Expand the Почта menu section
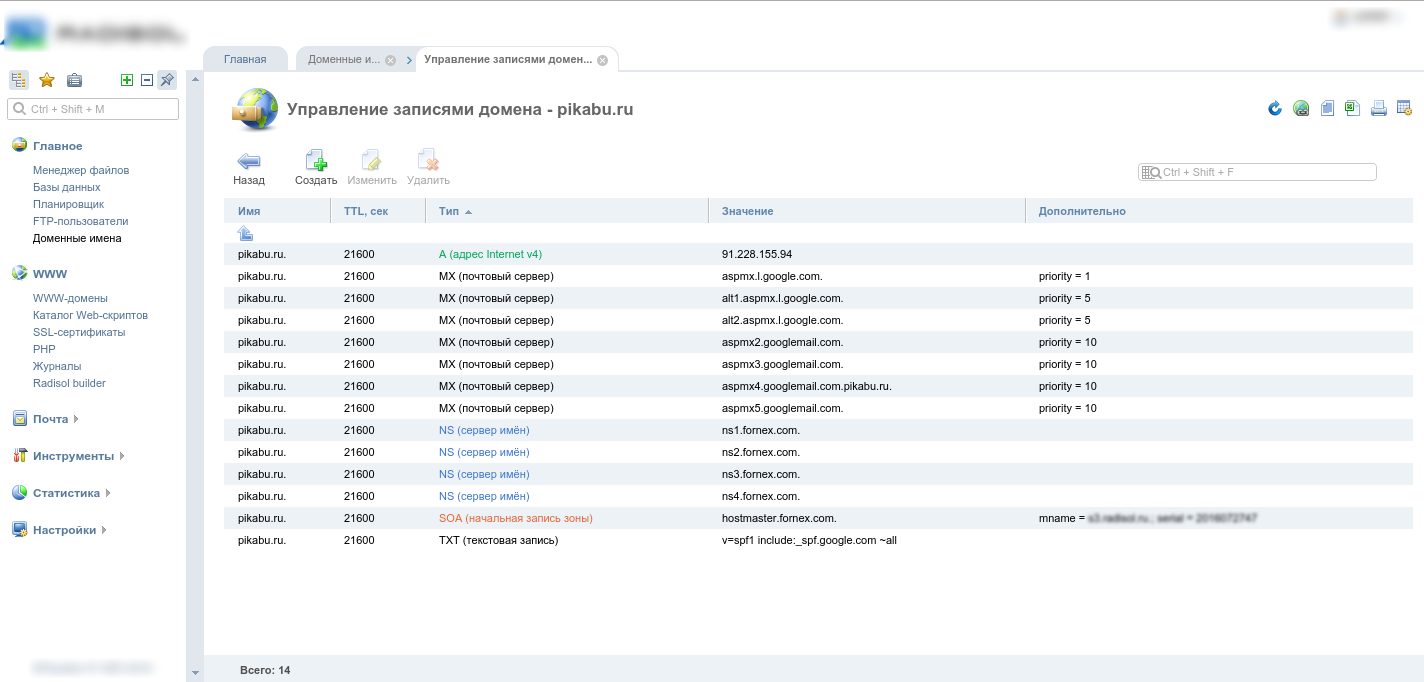Viewport: 1424px width, 682px height. 50,419
